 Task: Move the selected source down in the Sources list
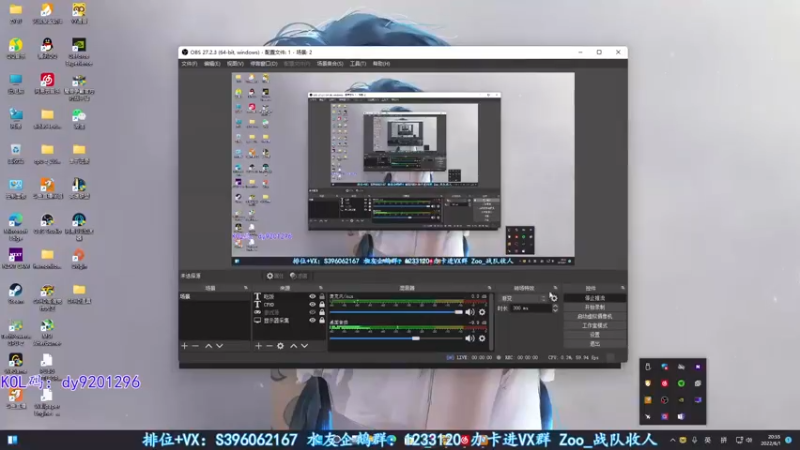point(305,346)
